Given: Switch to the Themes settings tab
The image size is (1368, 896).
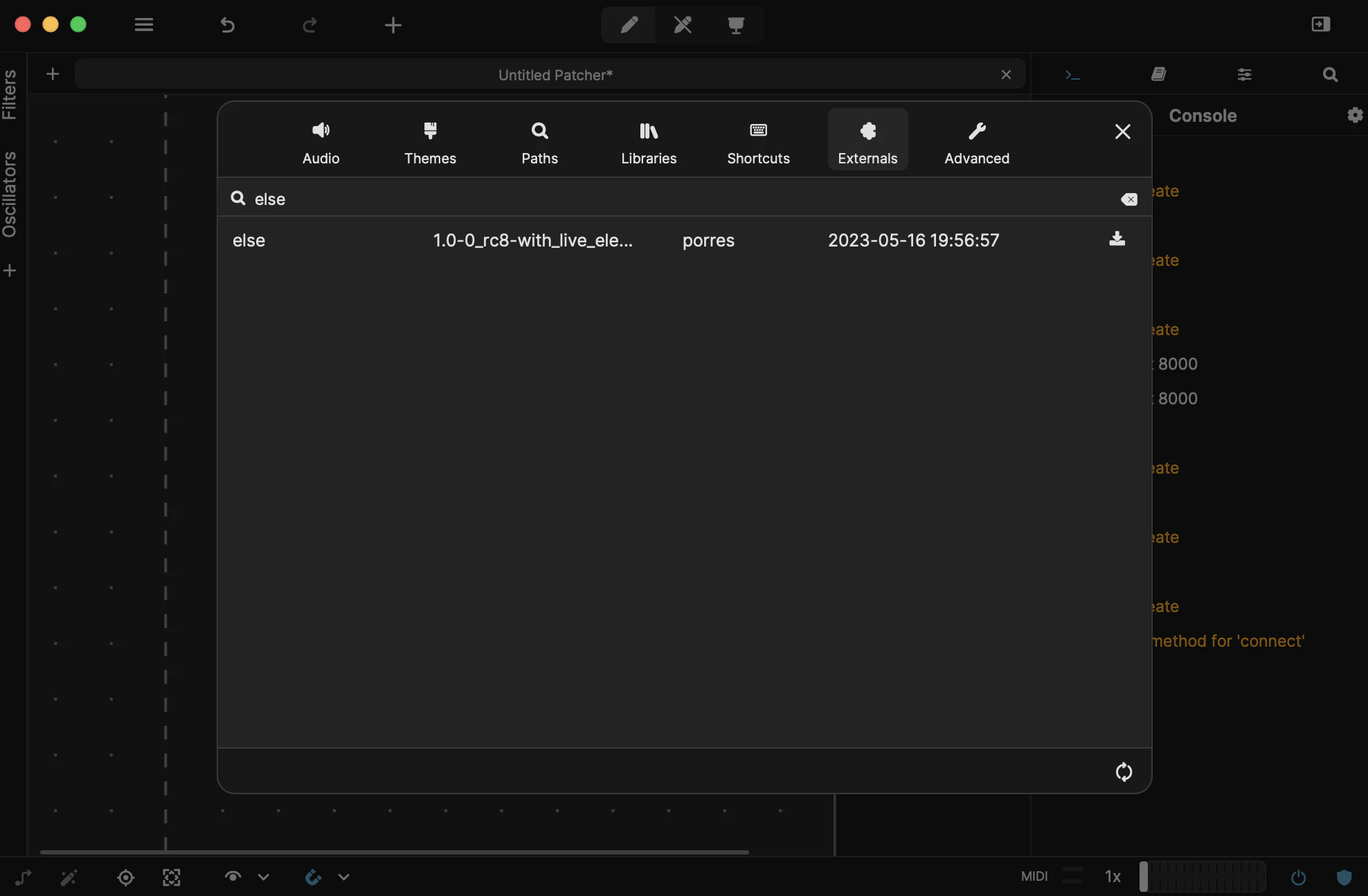Looking at the screenshot, I should pos(430,141).
